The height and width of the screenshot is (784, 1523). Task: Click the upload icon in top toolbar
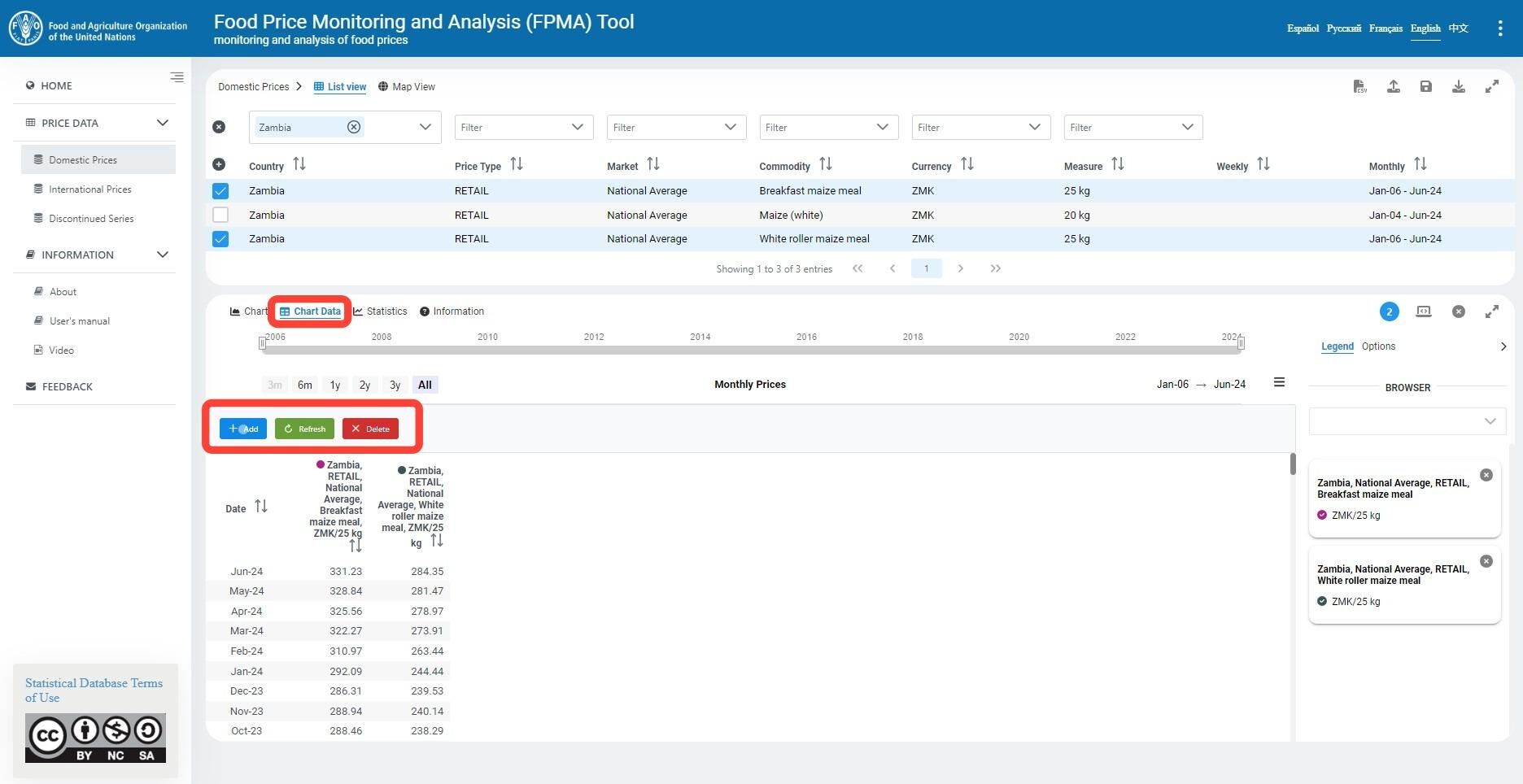click(x=1394, y=86)
